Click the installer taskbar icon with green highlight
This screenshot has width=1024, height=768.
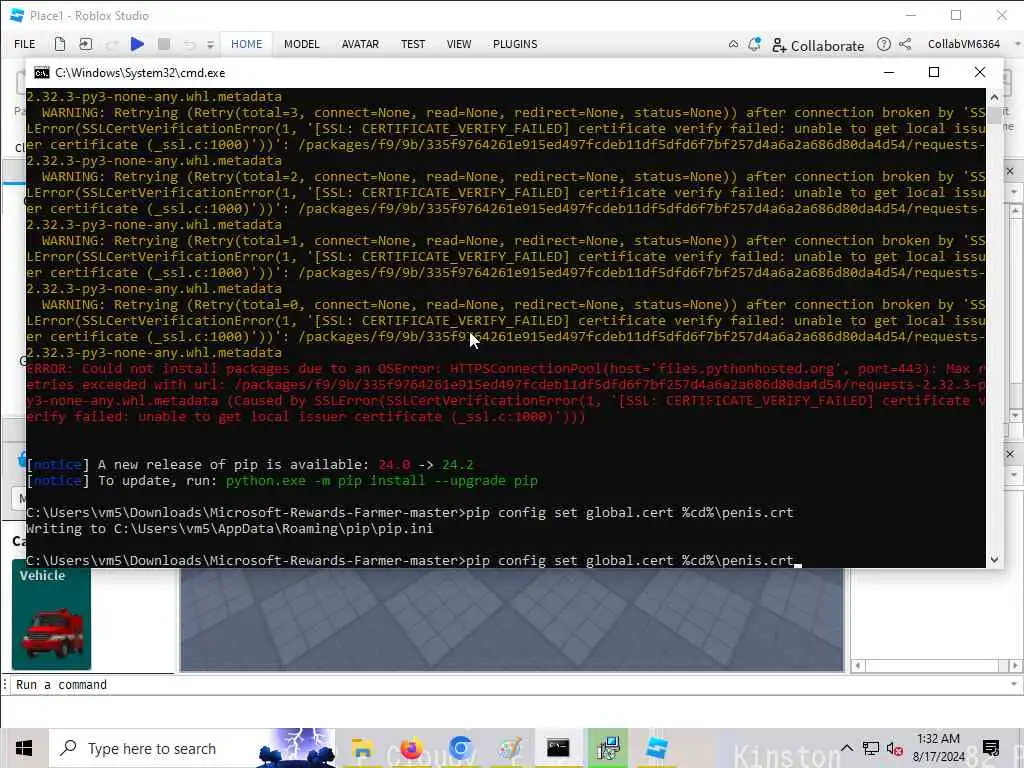point(607,748)
